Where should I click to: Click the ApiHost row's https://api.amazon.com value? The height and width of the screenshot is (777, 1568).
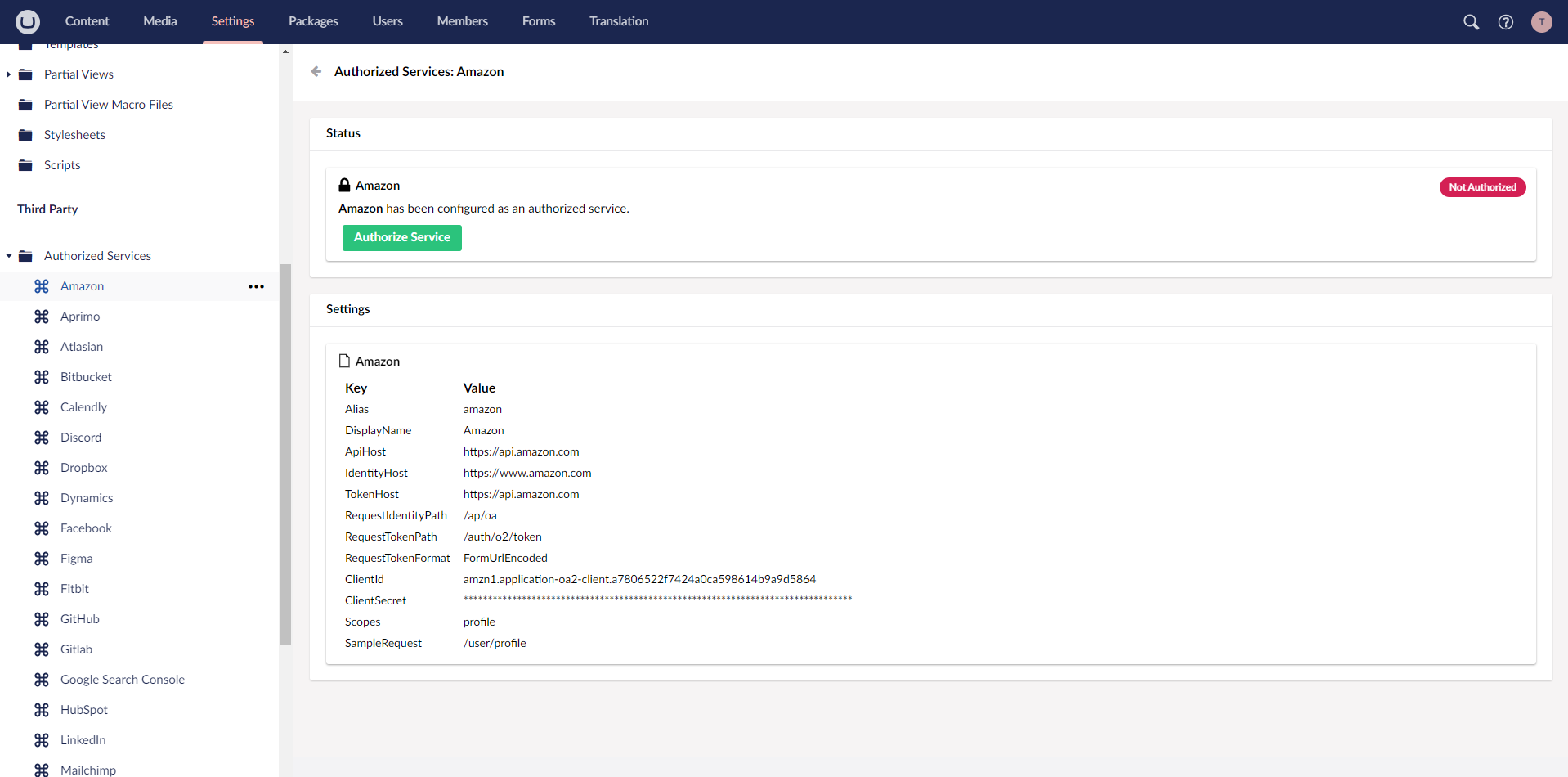coord(521,451)
